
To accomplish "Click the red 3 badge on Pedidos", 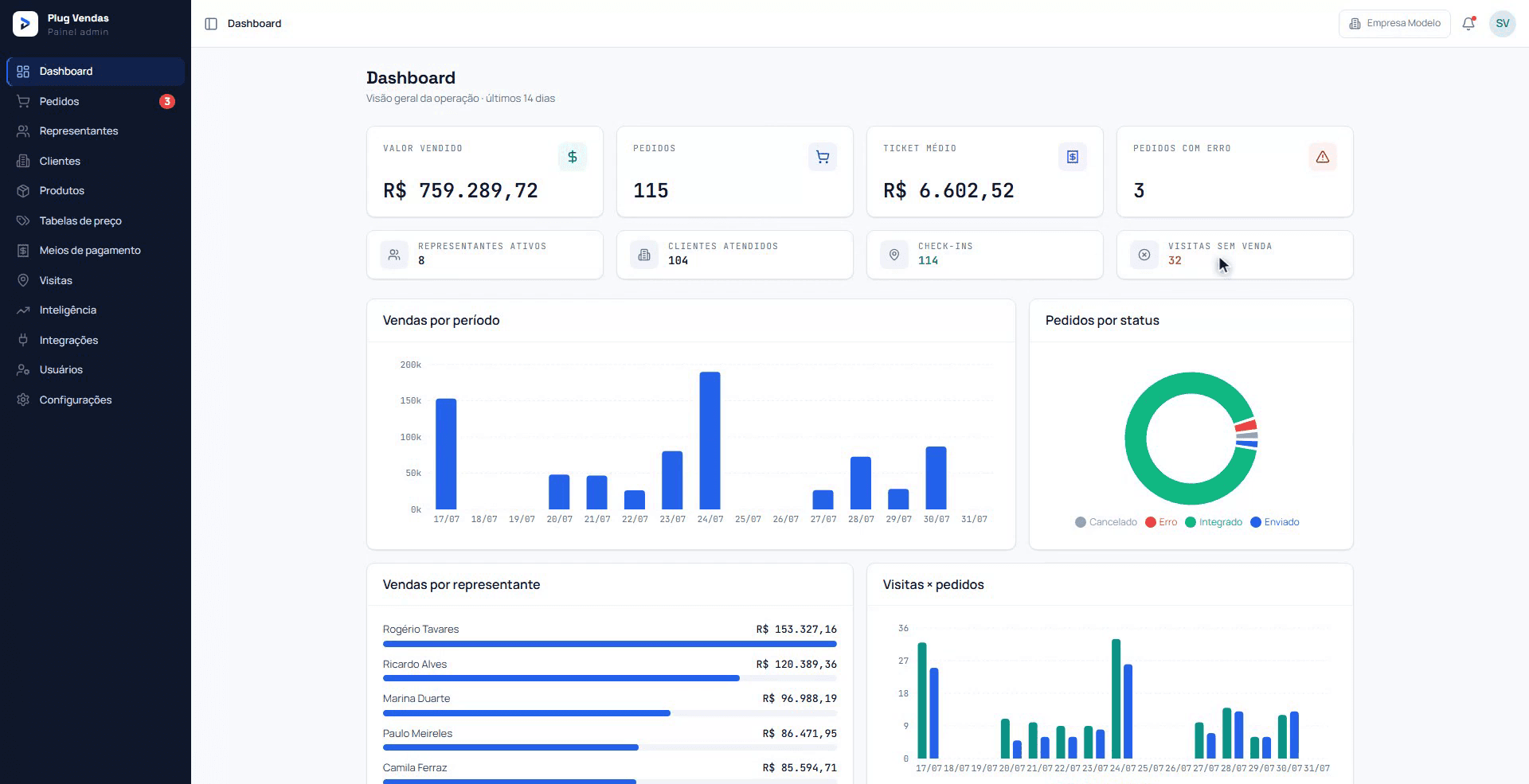I will pyautogui.click(x=166, y=101).
